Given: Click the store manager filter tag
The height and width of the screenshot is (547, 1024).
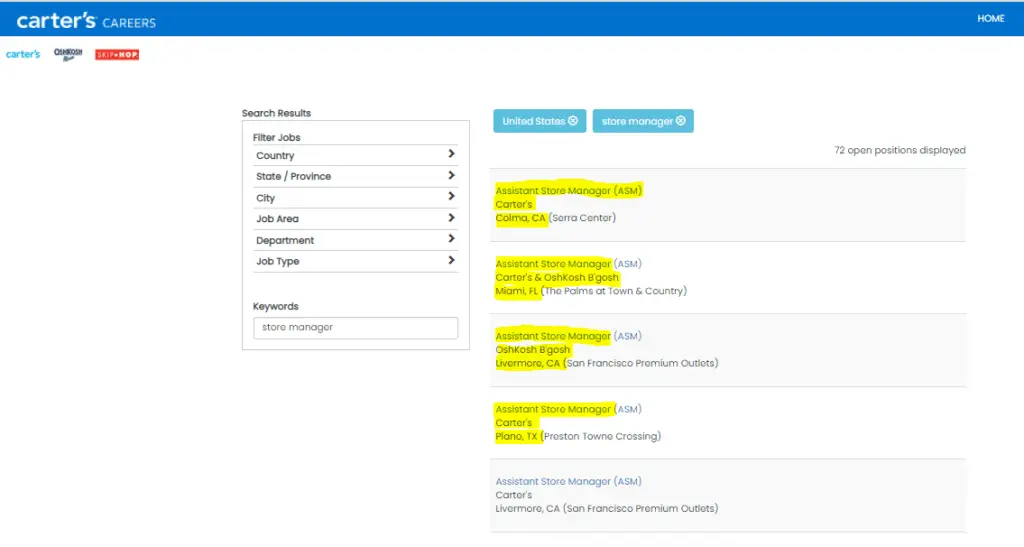Looking at the screenshot, I should [643, 121].
